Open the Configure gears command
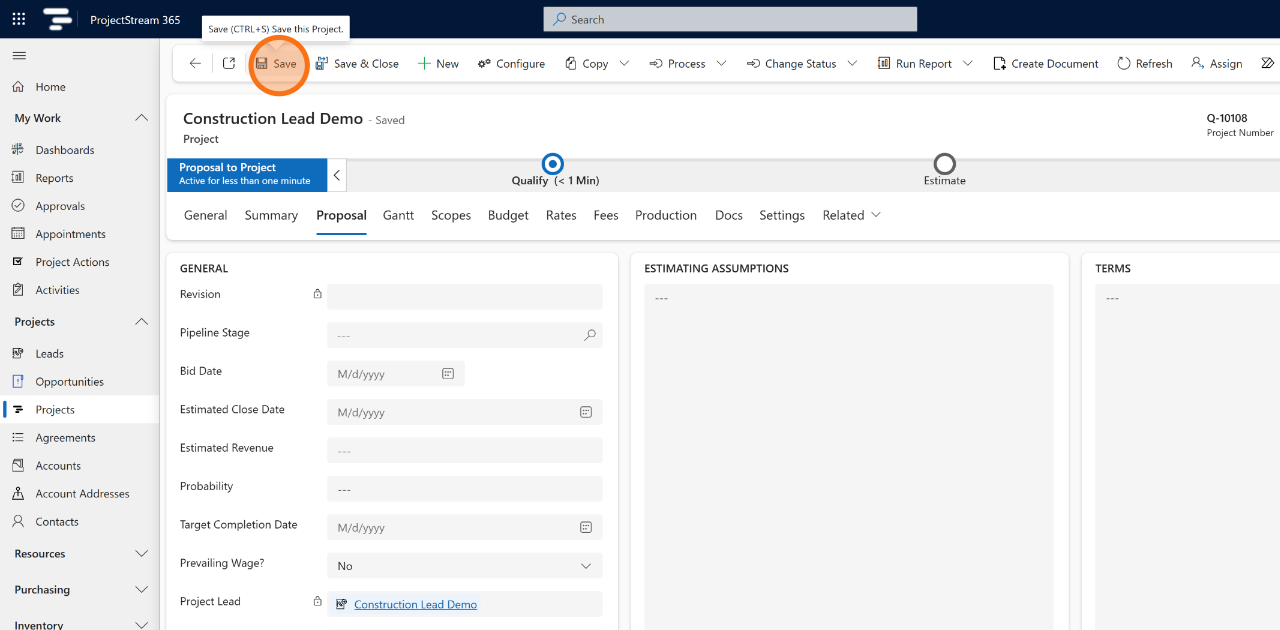Image resolution: width=1280 pixels, height=630 pixels. (x=511, y=63)
